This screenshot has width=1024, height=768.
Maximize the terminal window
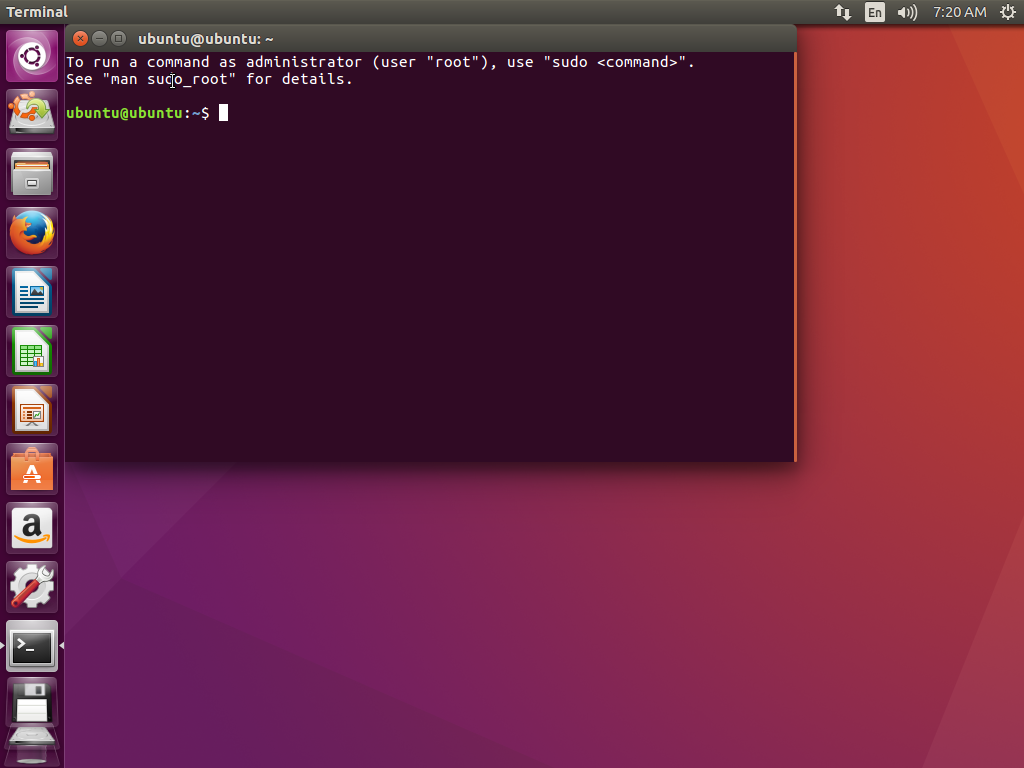tap(118, 39)
